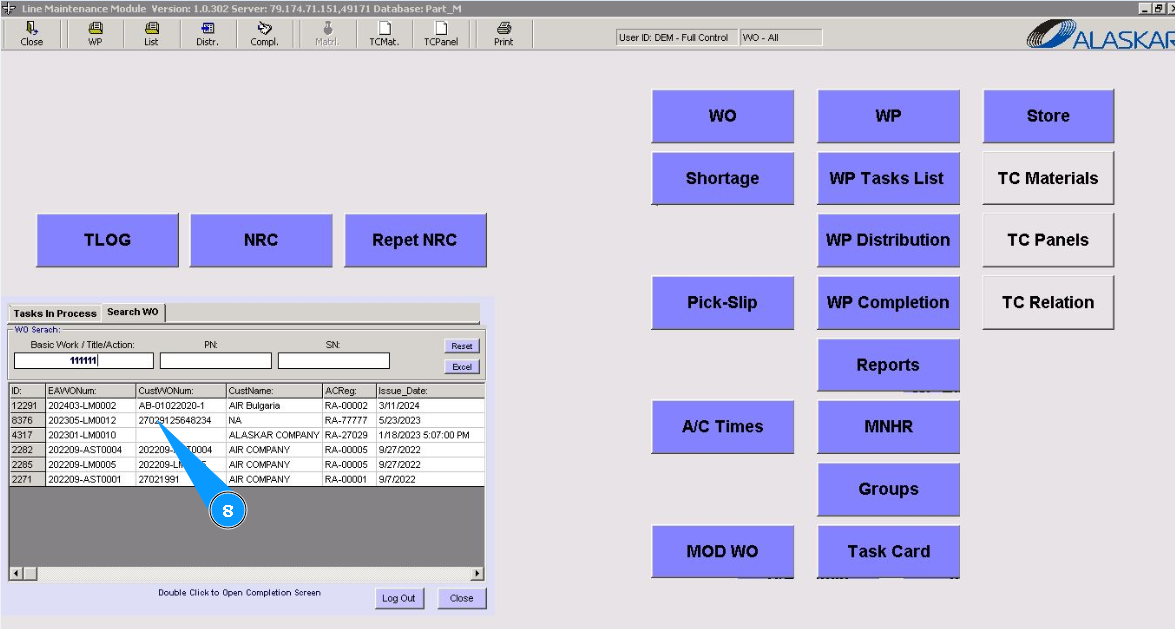
Task: Open the Shortage module
Action: pos(722,178)
